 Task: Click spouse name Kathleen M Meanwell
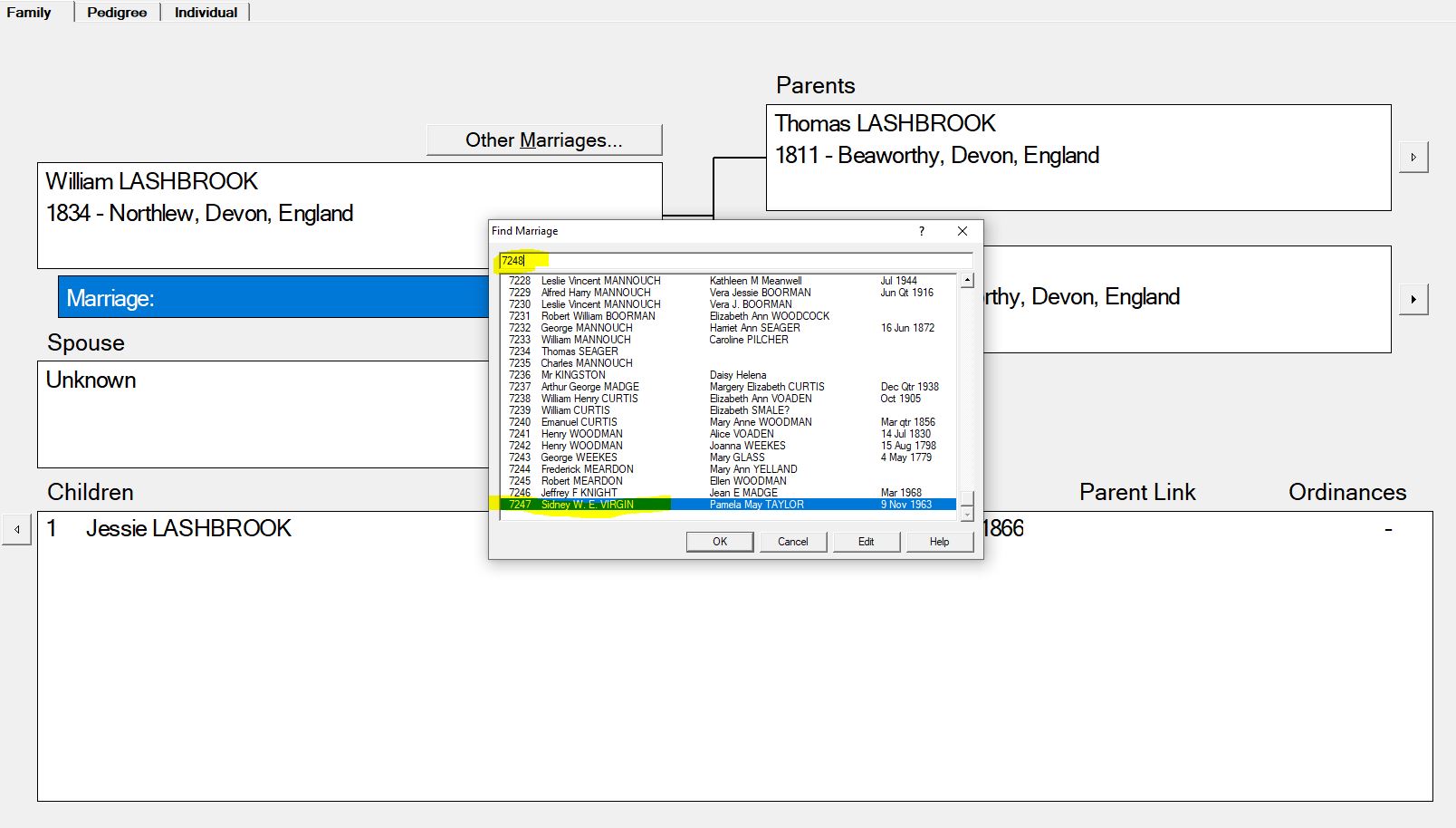point(756,281)
